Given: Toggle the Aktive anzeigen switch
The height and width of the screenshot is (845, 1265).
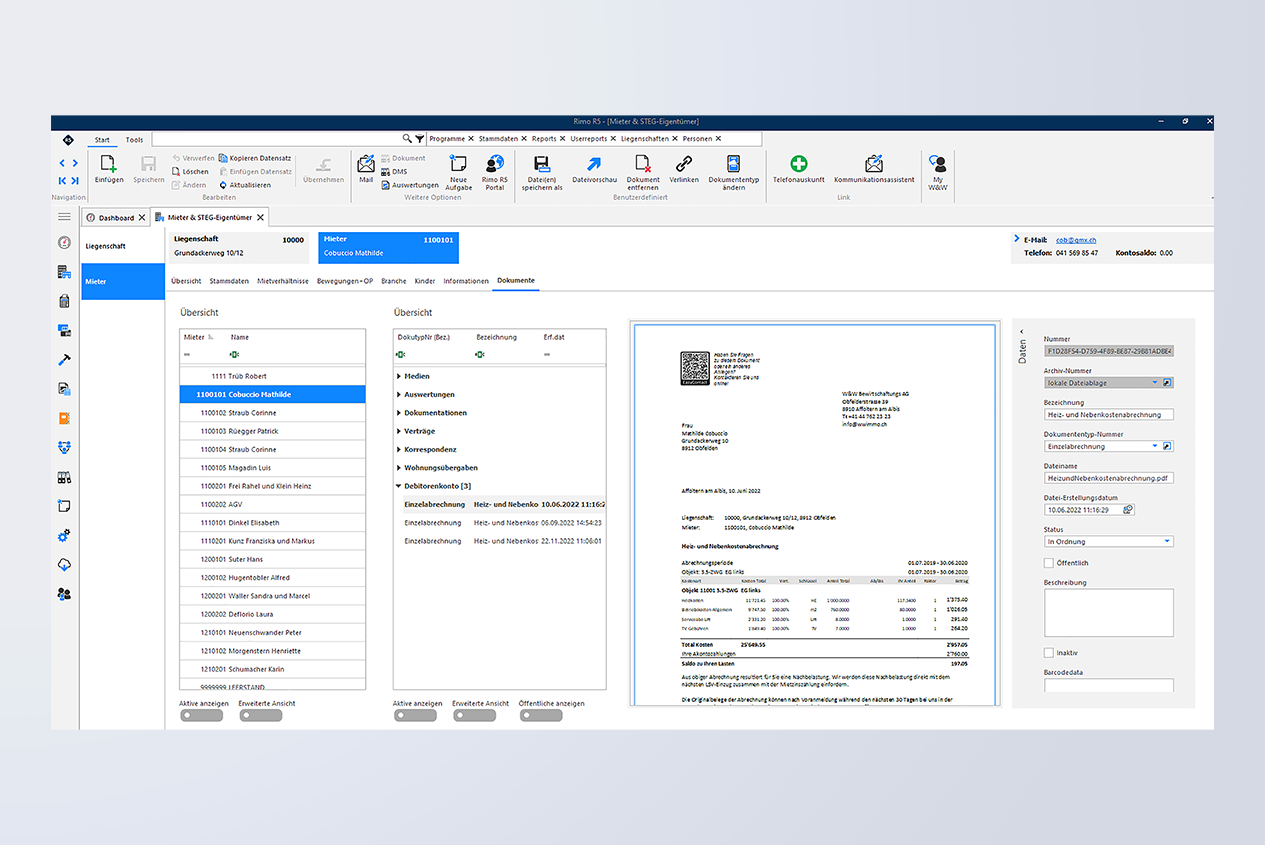Looking at the screenshot, I should click(x=202, y=714).
